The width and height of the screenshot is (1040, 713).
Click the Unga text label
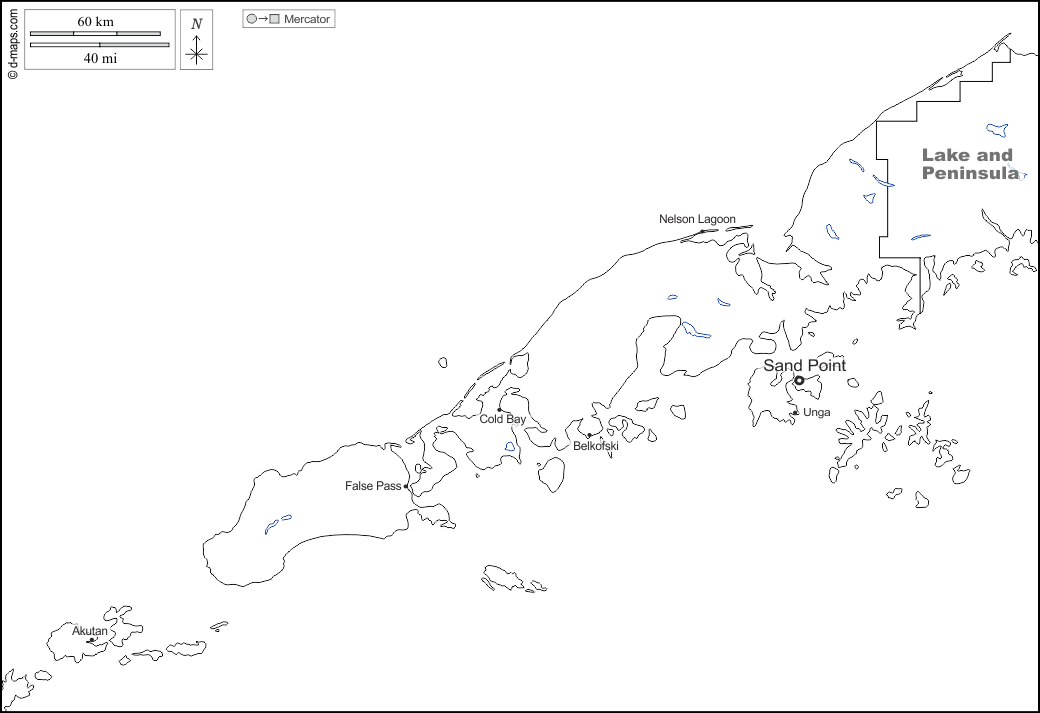(x=816, y=412)
